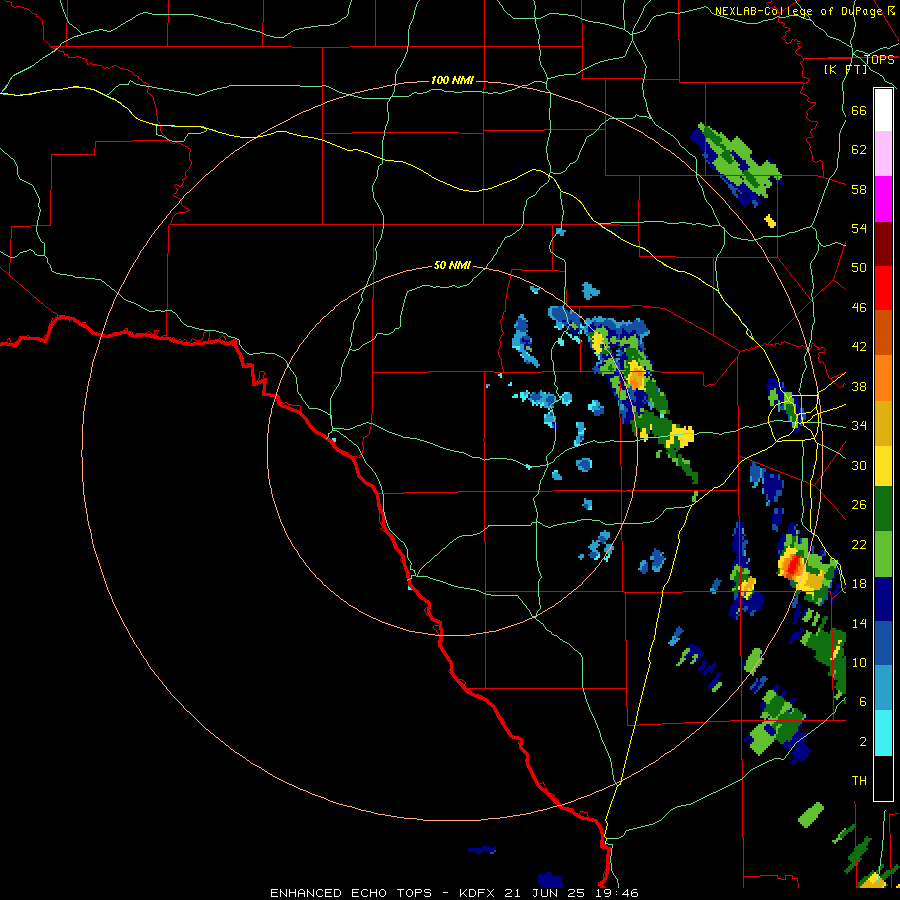The width and height of the screenshot is (900, 900).
Task: Click the '46' legend value
Action: (x=859, y=308)
